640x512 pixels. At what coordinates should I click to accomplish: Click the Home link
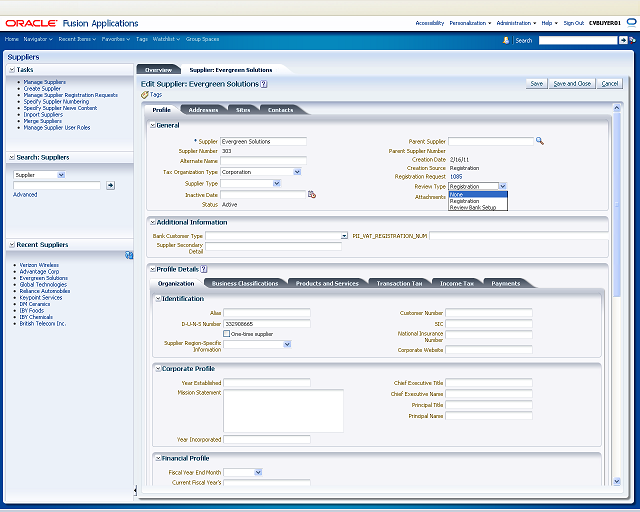[11, 39]
